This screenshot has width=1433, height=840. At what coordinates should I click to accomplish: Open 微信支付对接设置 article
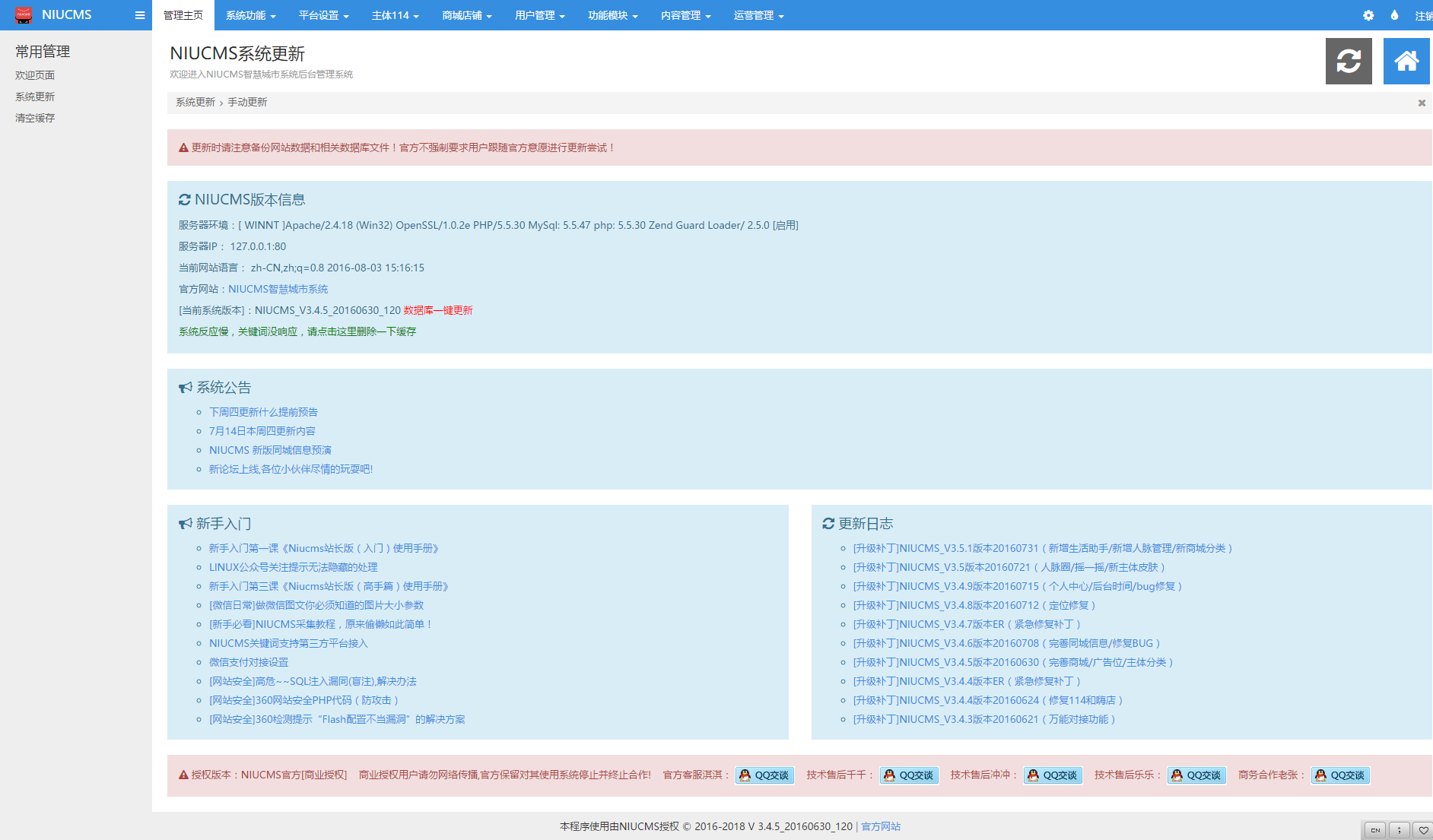click(249, 662)
